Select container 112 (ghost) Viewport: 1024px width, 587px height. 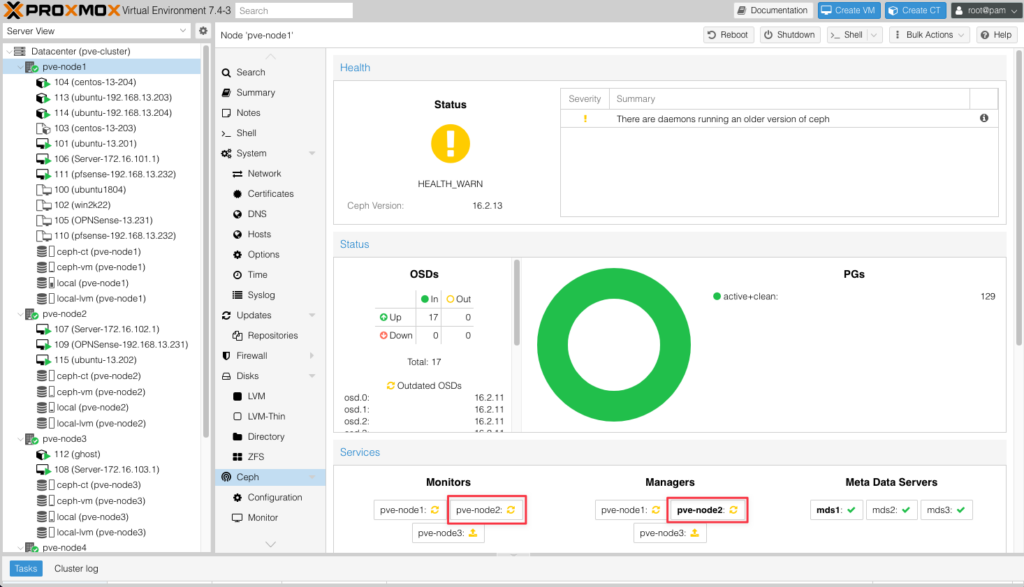coord(77,454)
